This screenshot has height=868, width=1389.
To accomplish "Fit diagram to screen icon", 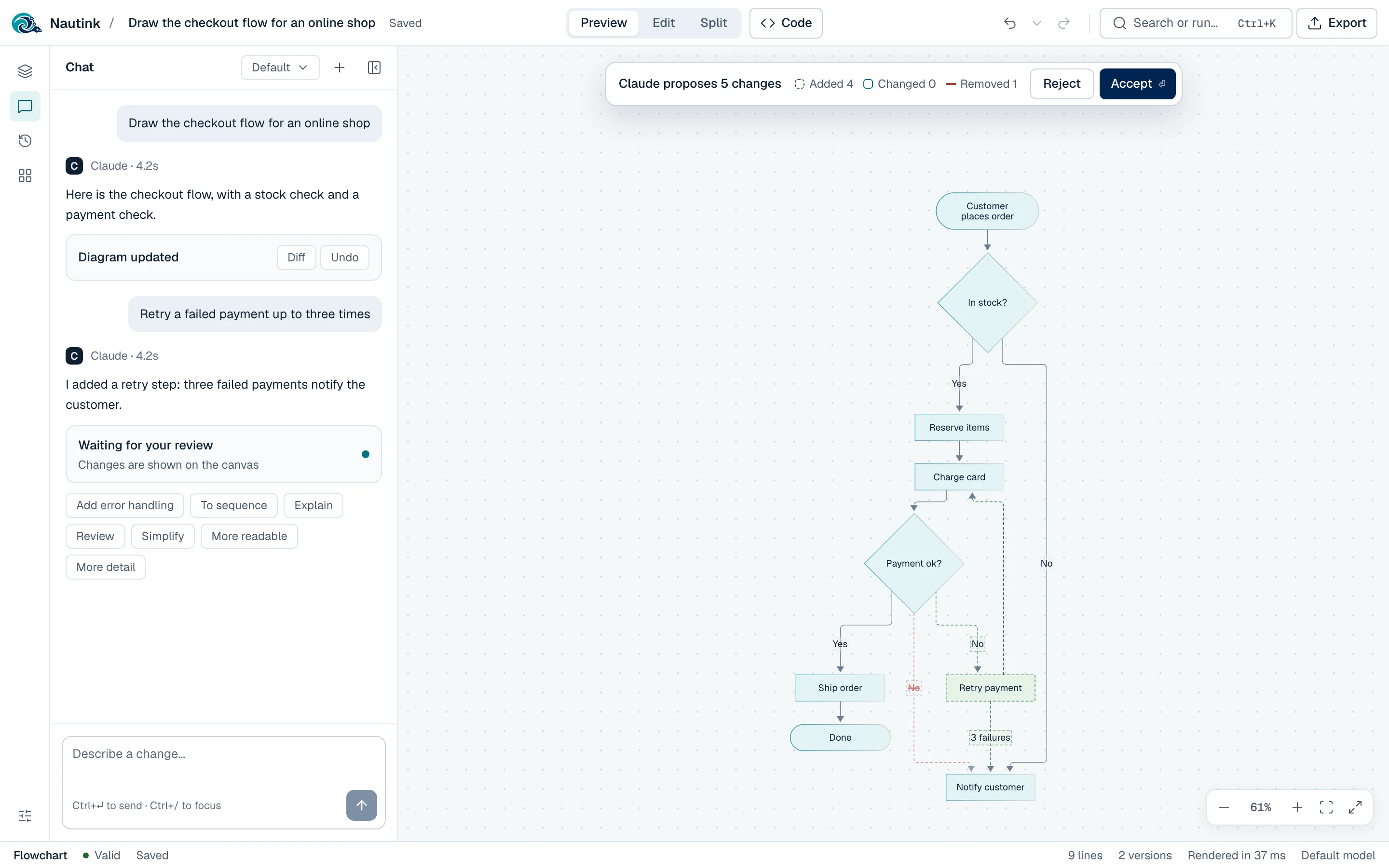I will tap(1326, 807).
